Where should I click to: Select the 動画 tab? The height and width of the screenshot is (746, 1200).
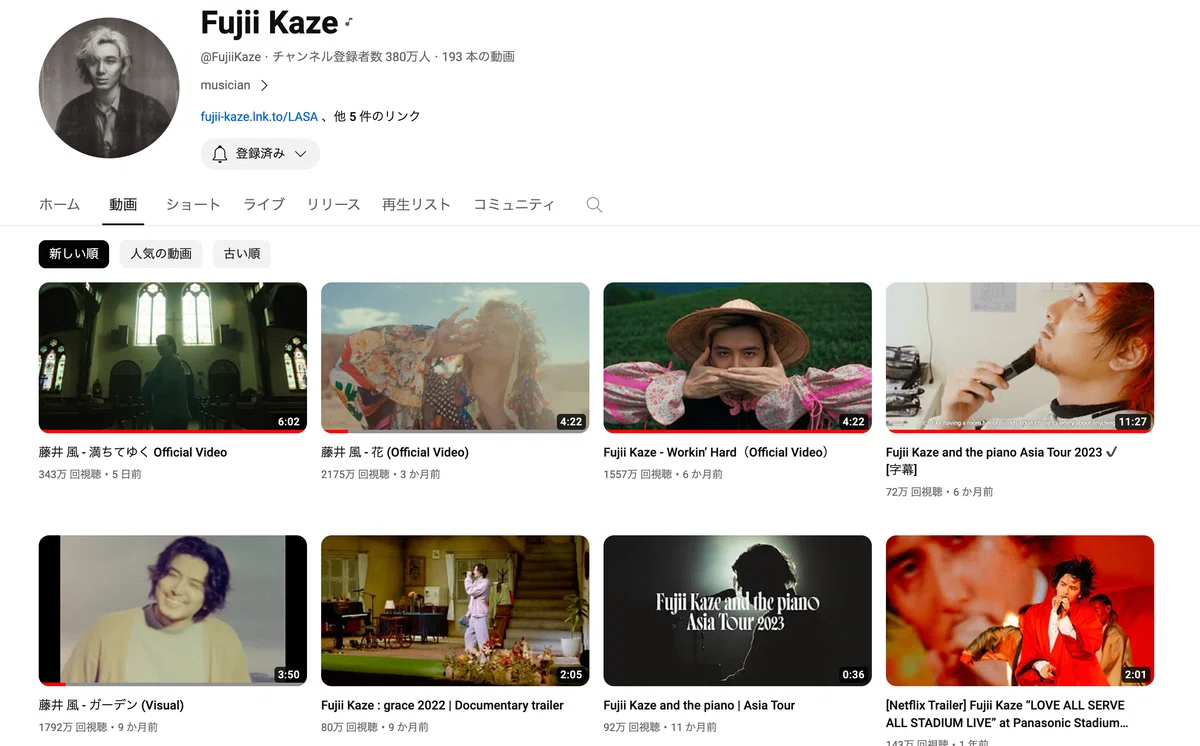[123, 204]
